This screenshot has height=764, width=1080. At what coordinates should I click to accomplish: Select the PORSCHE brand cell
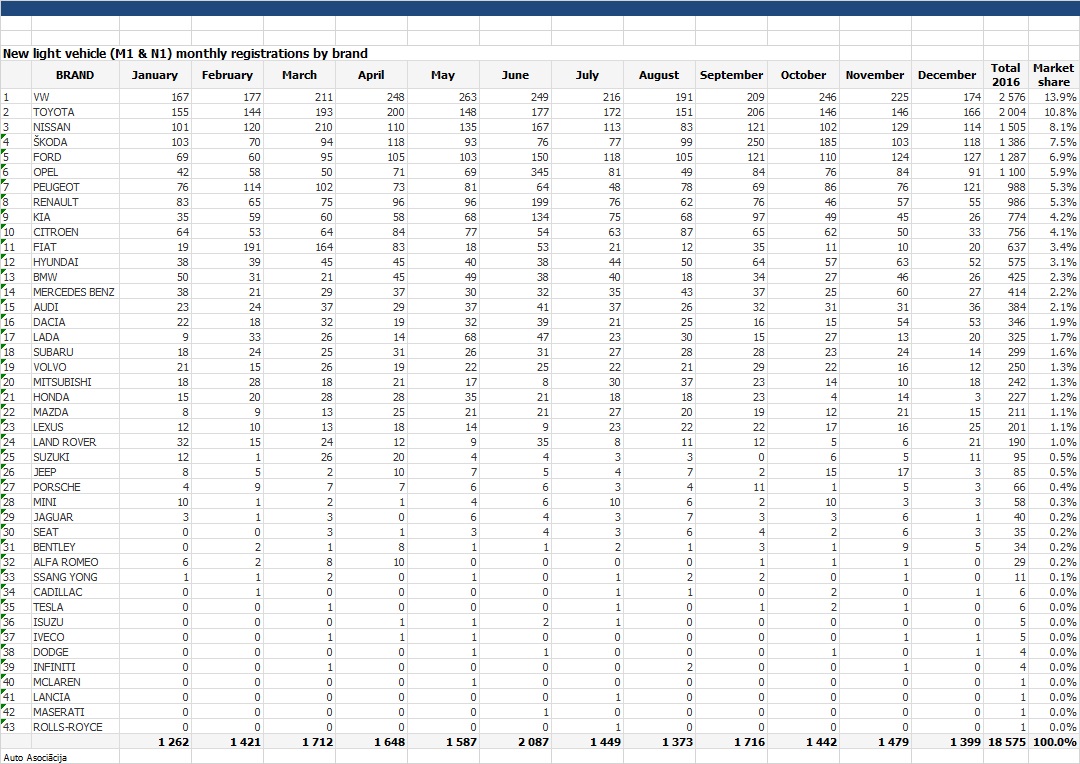coord(75,487)
